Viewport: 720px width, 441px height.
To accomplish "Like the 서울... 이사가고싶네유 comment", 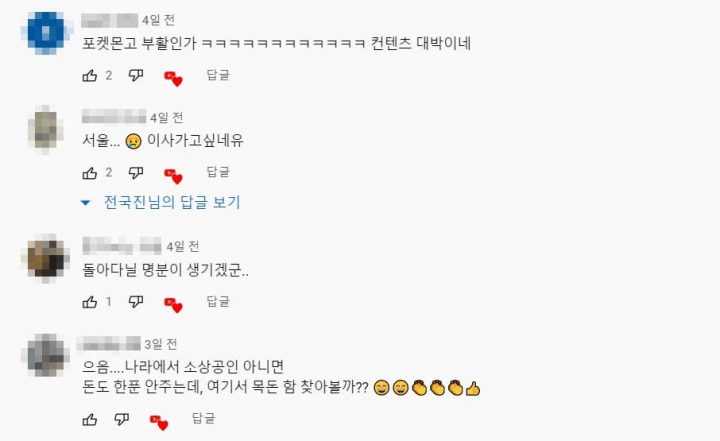I will pos(90,173).
